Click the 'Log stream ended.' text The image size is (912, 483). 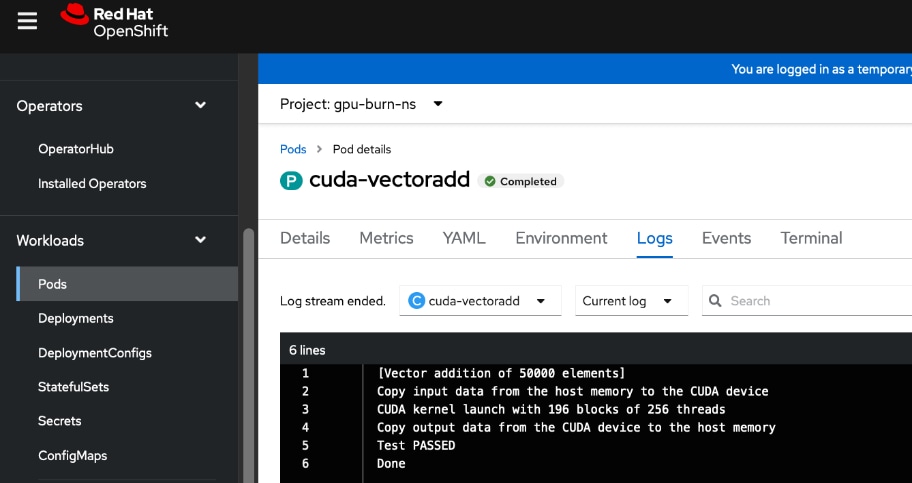[333, 301]
